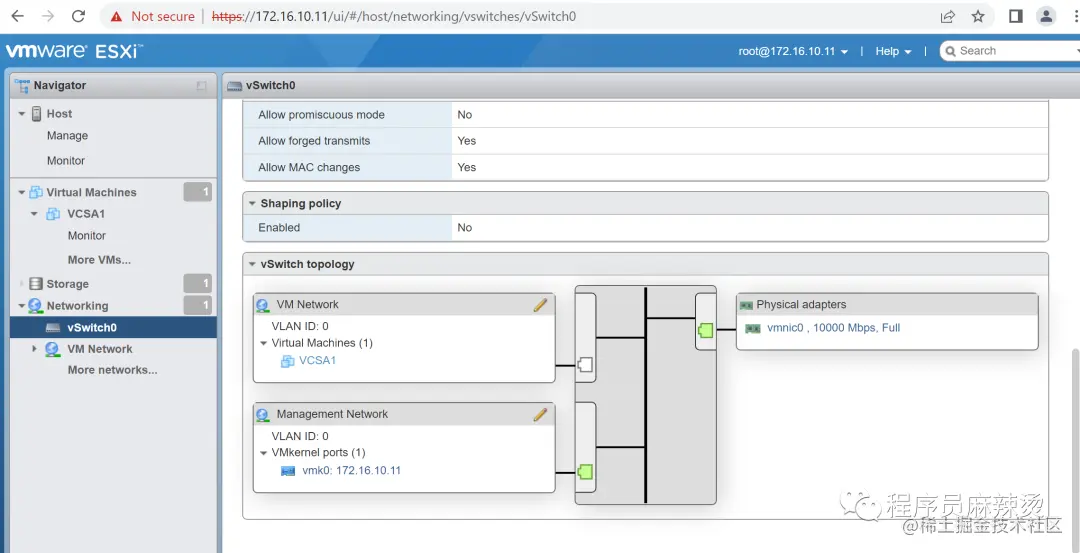Bookmark page with star icon
The width and height of the screenshot is (1080, 553).
tap(978, 17)
